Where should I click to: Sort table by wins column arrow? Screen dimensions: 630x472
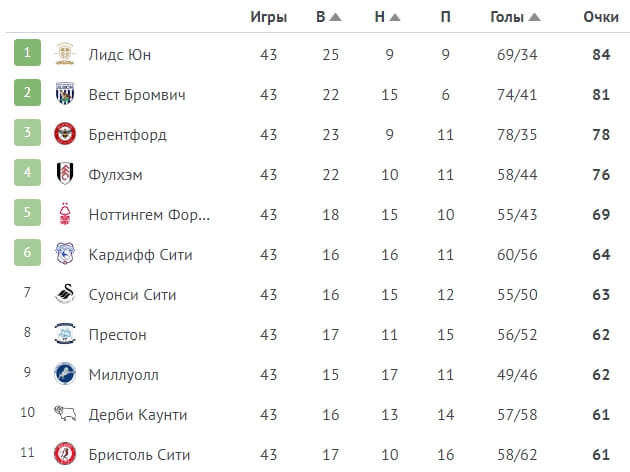336,17
